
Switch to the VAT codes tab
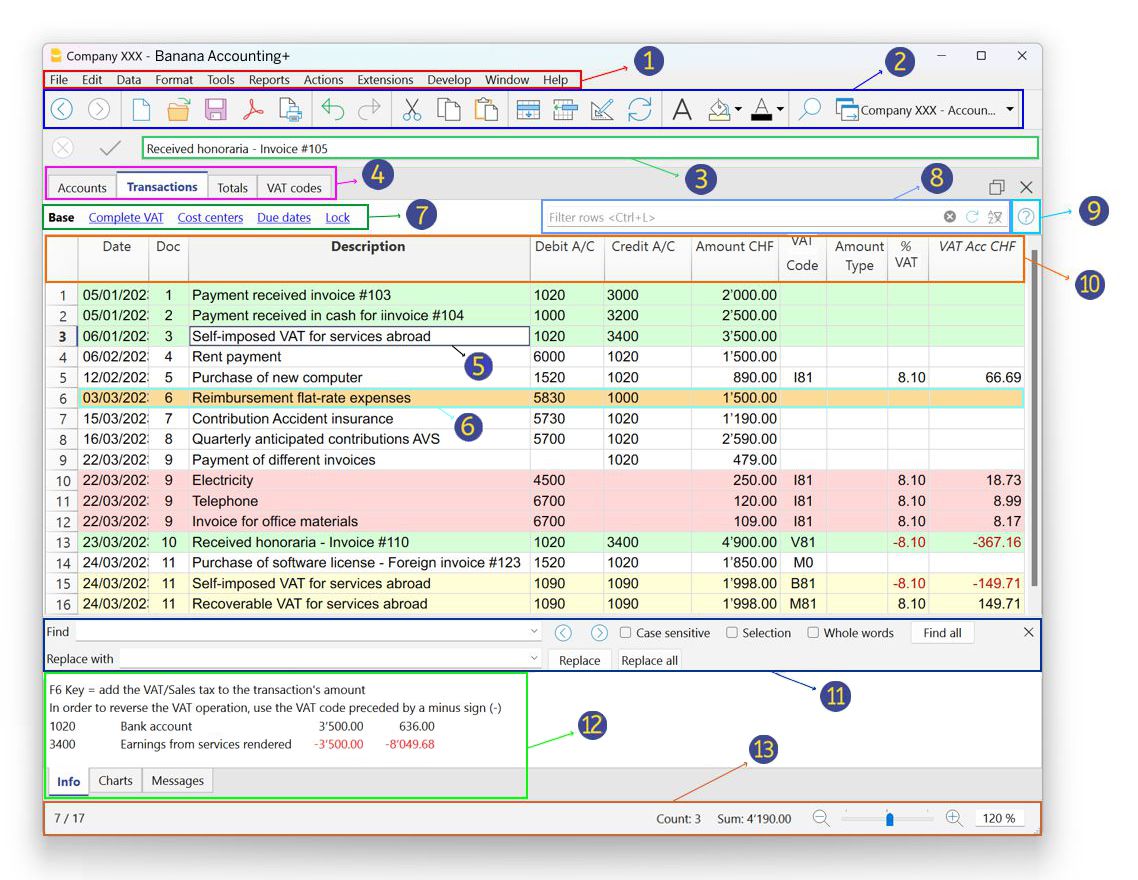[x=294, y=188]
